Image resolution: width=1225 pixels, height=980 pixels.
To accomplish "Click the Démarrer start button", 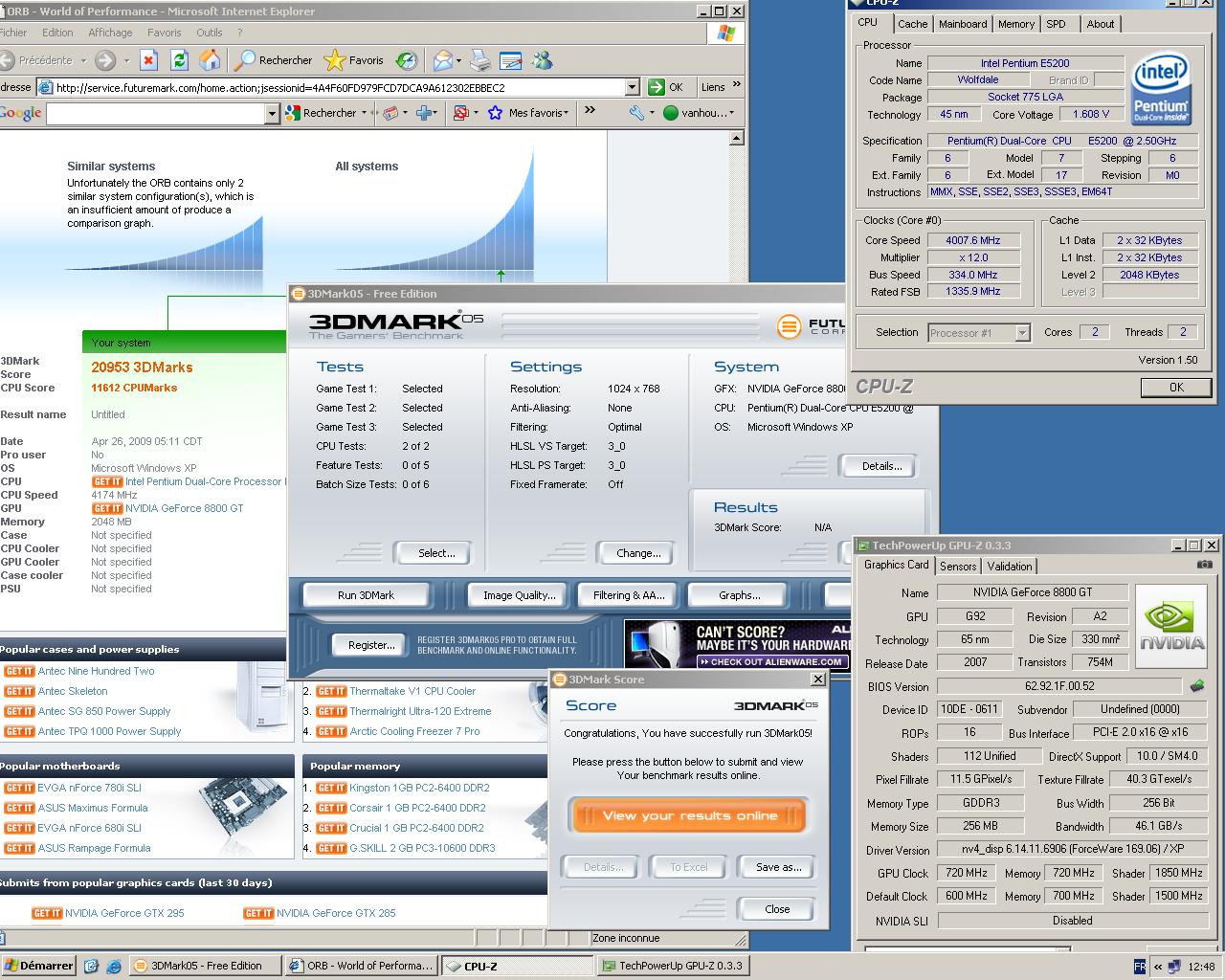I will (38, 966).
